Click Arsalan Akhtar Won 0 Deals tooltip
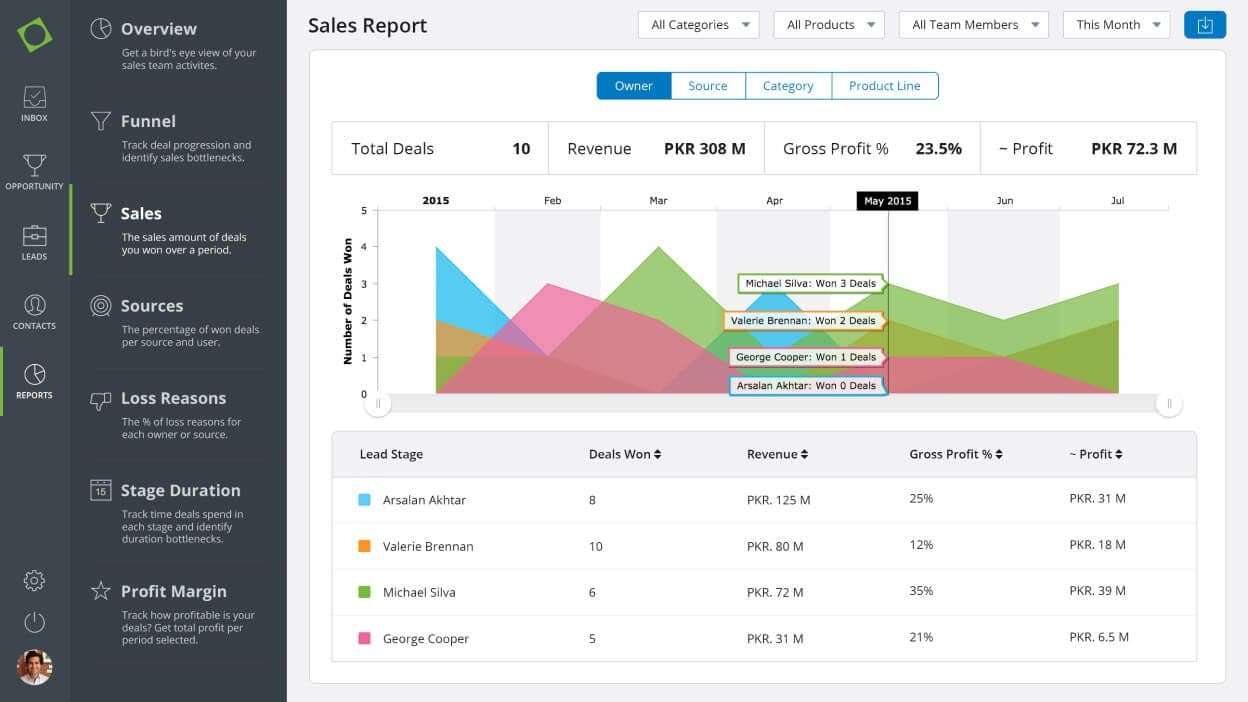 point(806,385)
